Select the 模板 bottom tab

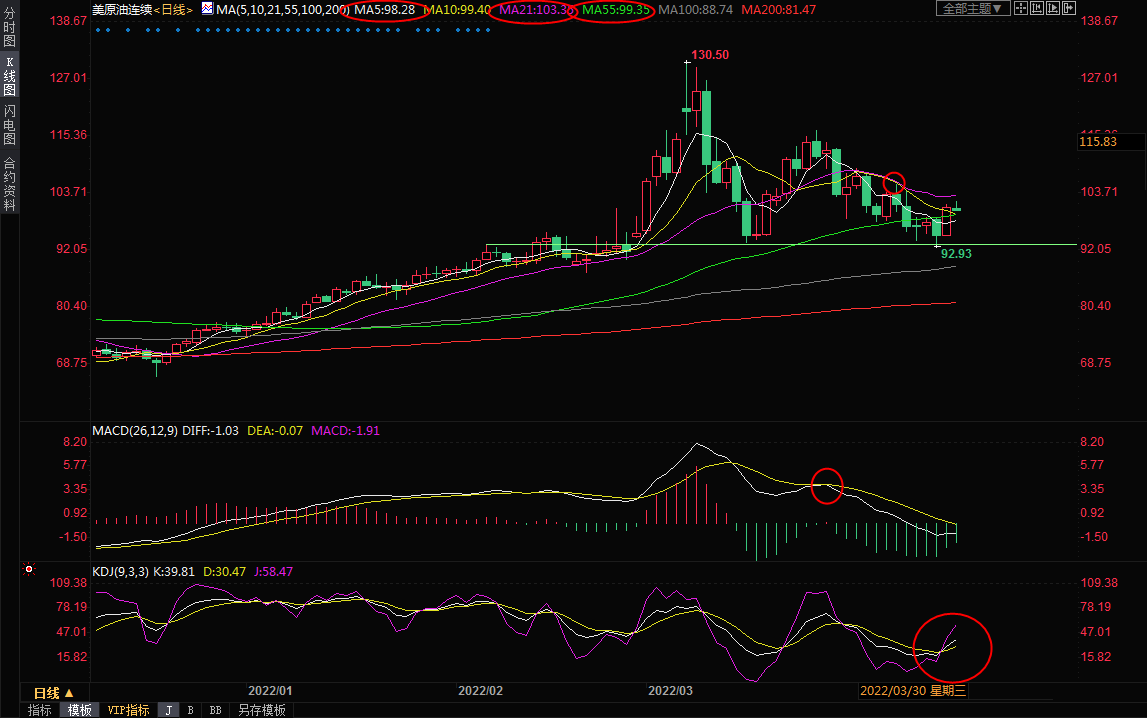(80, 710)
